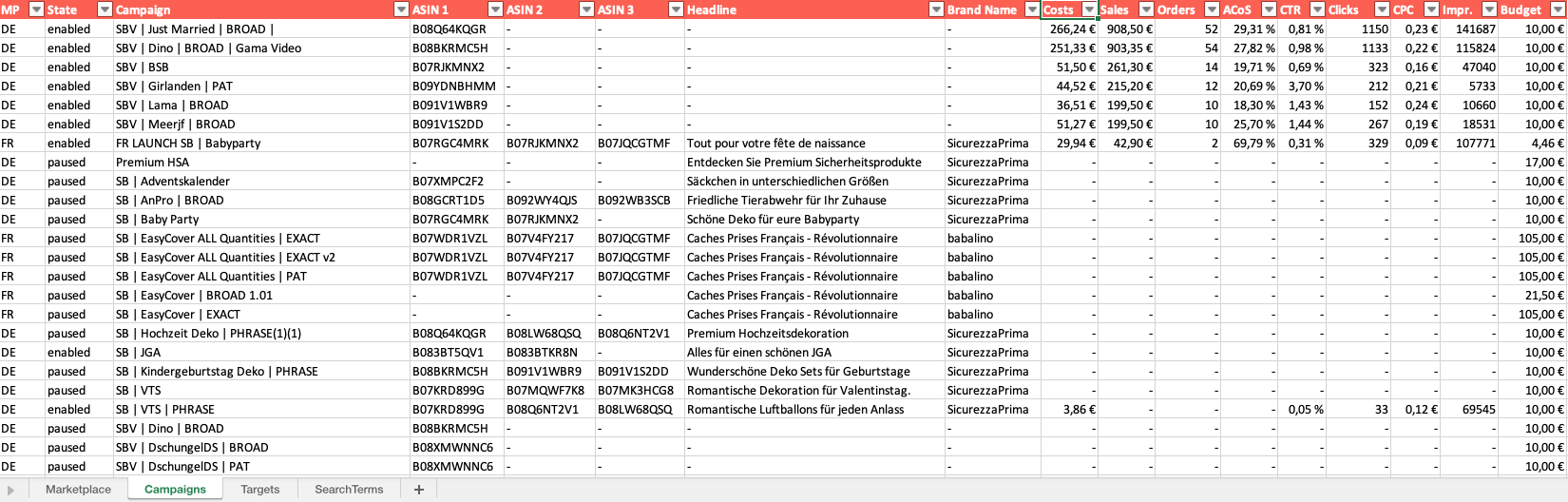The image size is (1568, 502).
Task: Select cell 'FR LAUNCH SB | Babyparty'
Action: [261, 143]
